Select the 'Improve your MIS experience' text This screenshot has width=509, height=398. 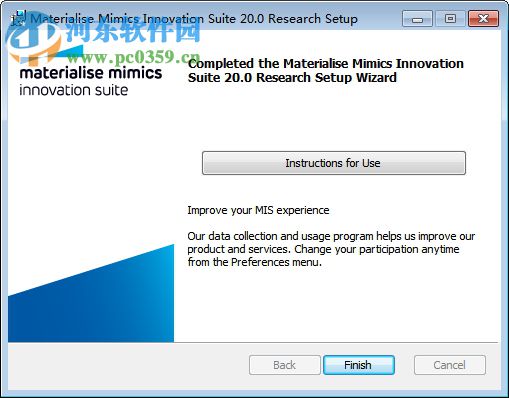click(258, 210)
